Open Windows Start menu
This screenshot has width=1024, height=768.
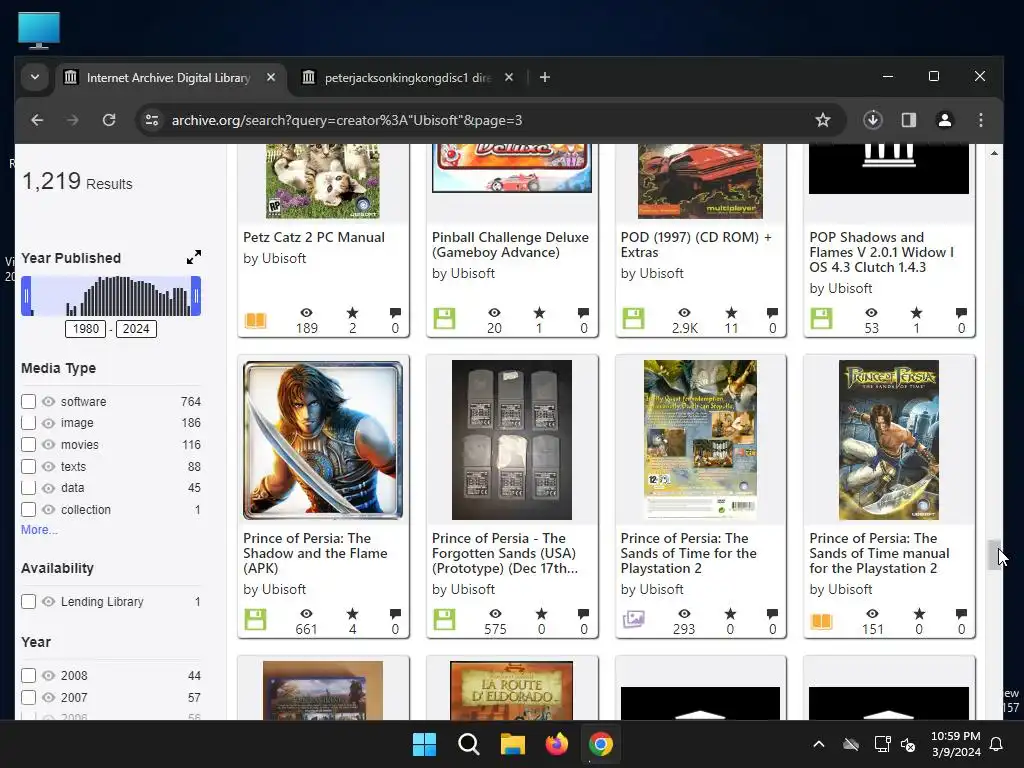pos(424,744)
